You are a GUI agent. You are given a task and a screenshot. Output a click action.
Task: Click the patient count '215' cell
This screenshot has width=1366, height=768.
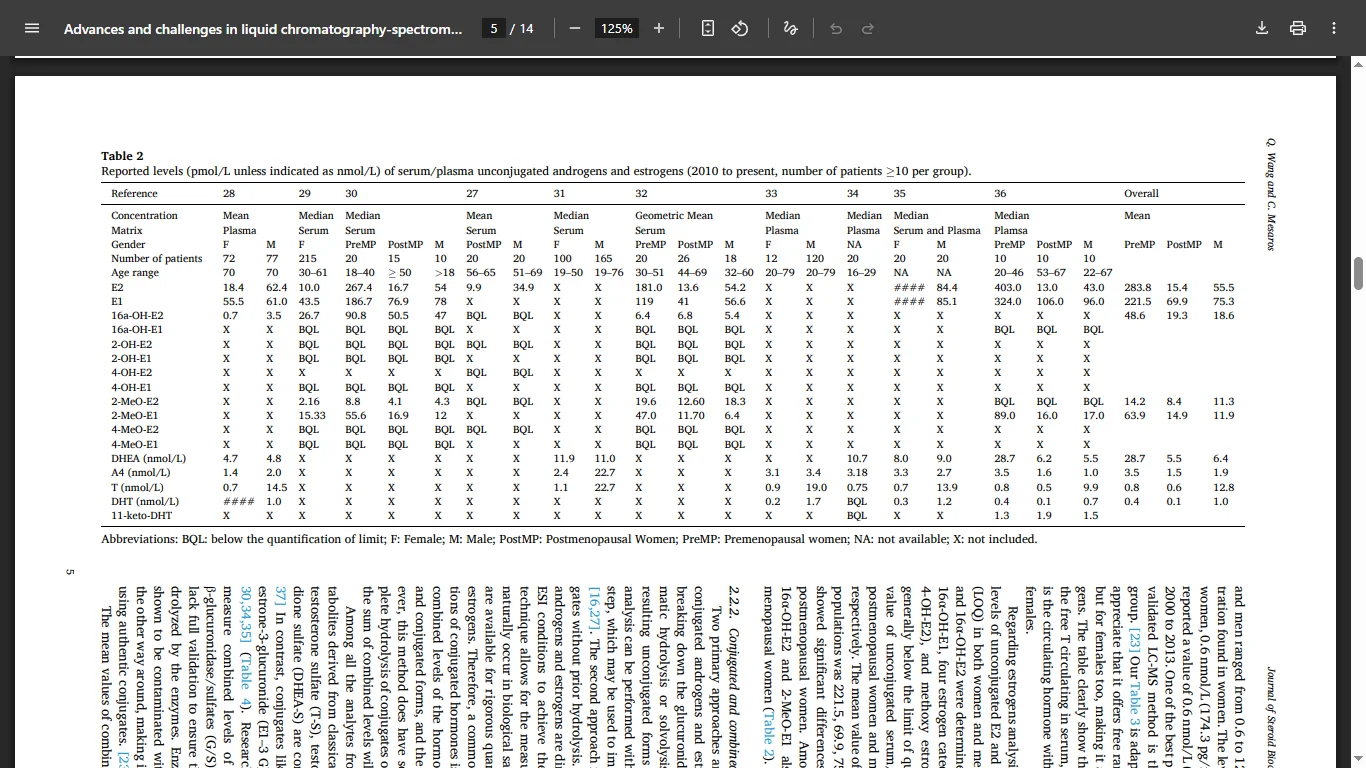(307, 259)
